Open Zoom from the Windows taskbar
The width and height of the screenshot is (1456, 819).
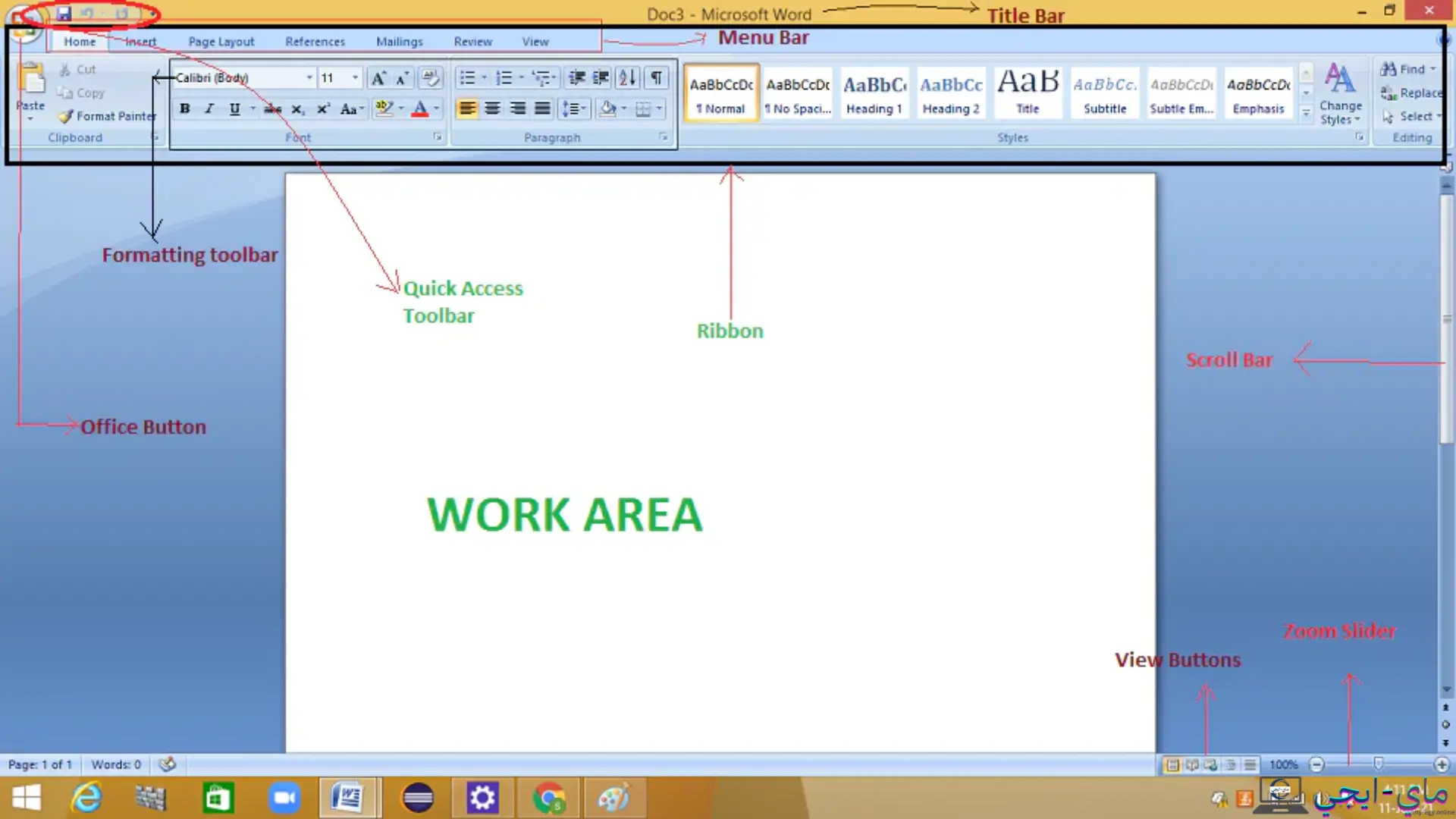[x=284, y=798]
